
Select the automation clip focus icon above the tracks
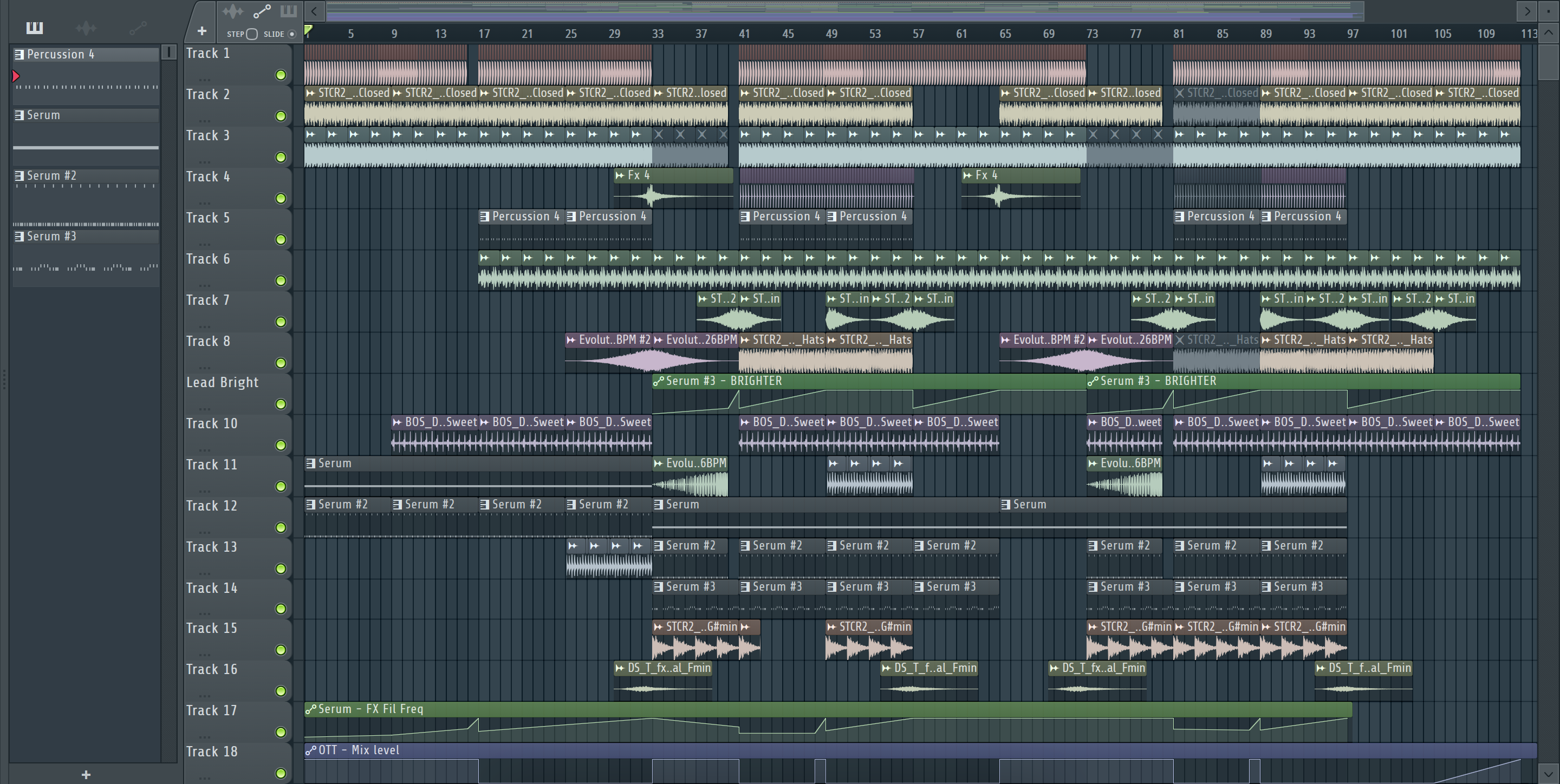(x=262, y=11)
